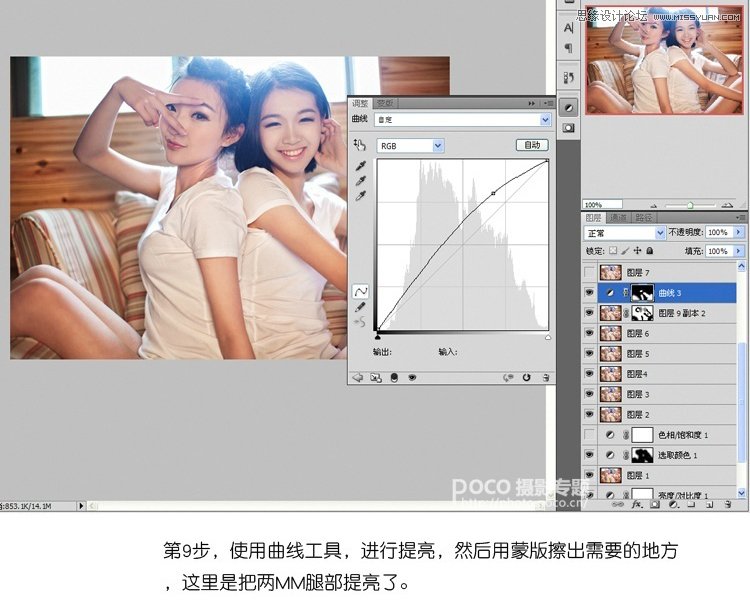Delete this adjustment layer trash icon
The height and width of the screenshot is (613, 750).
(546, 378)
